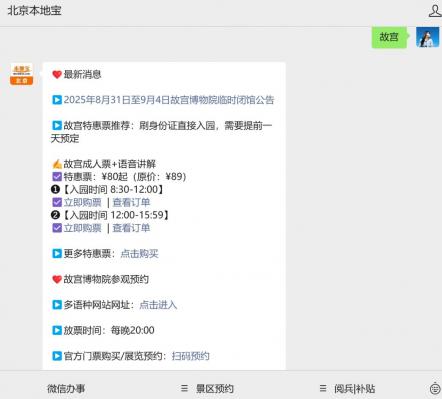This screenshot has width=442, height=399.
Task: Click the circled number 1 before 入园时间 8:30-12:00
Action: point(55,189)
